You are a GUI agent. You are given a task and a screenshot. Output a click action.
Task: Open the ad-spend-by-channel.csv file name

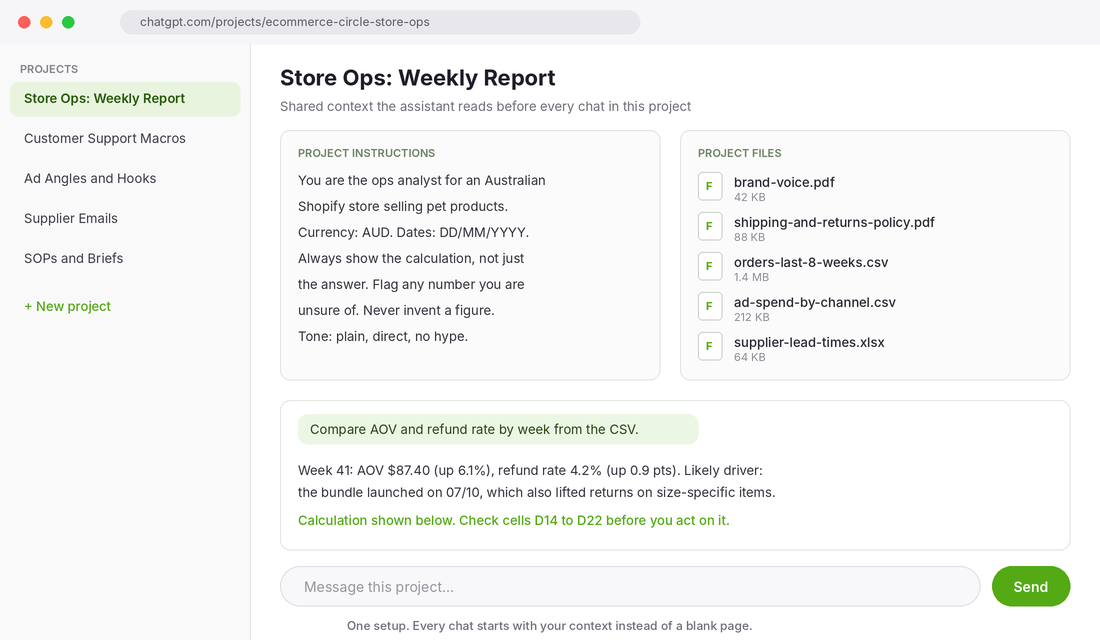814,302
